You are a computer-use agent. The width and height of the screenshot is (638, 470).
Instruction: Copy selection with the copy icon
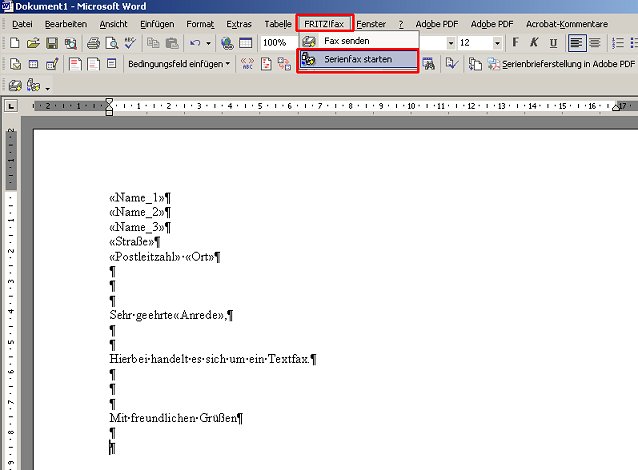[153, 43]
